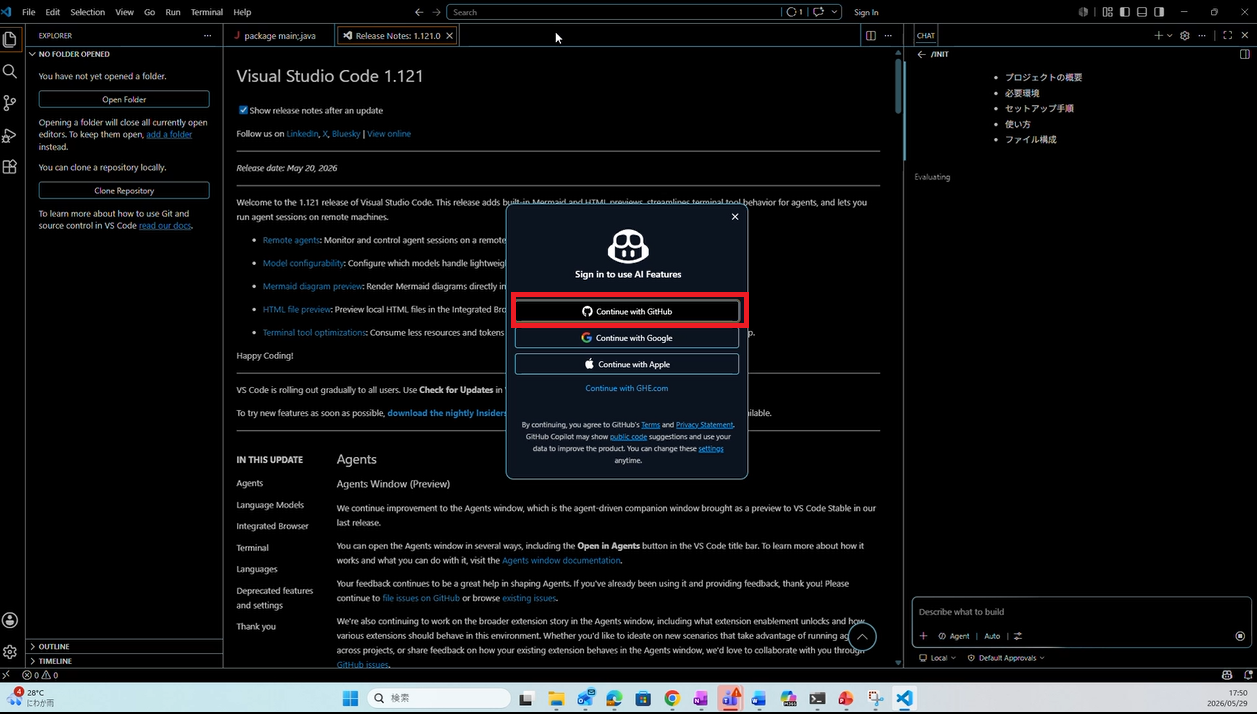Open Explorer Views and More Actions ellipsis
This screenshot has width=1257, height=714.
click(208, 35)
